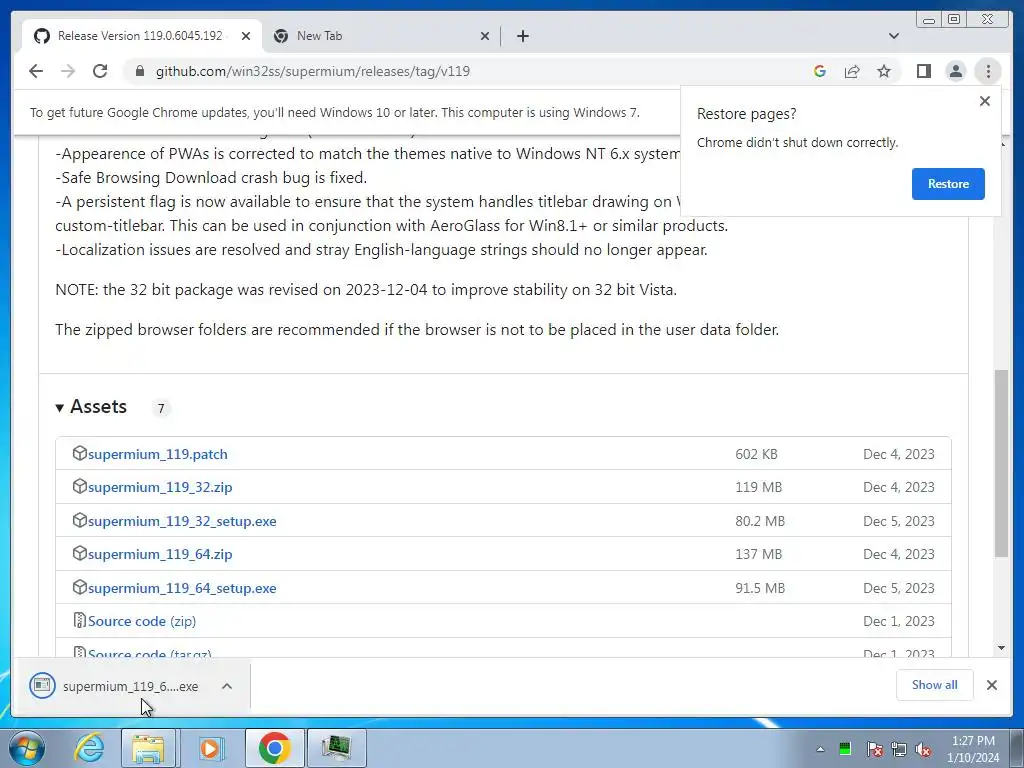Click package icon beside supermium_119.patch

79,453
